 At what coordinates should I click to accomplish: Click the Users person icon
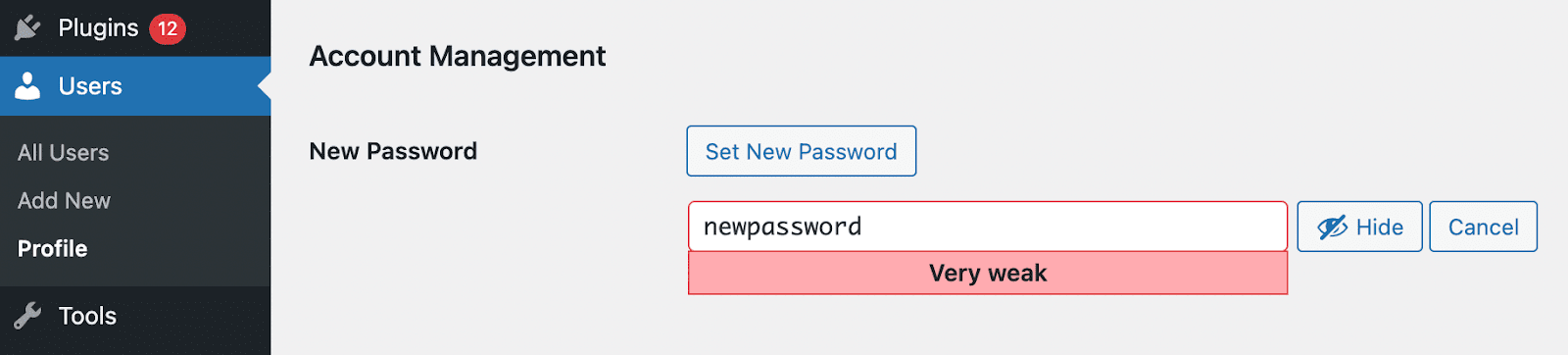coord(28,86)
